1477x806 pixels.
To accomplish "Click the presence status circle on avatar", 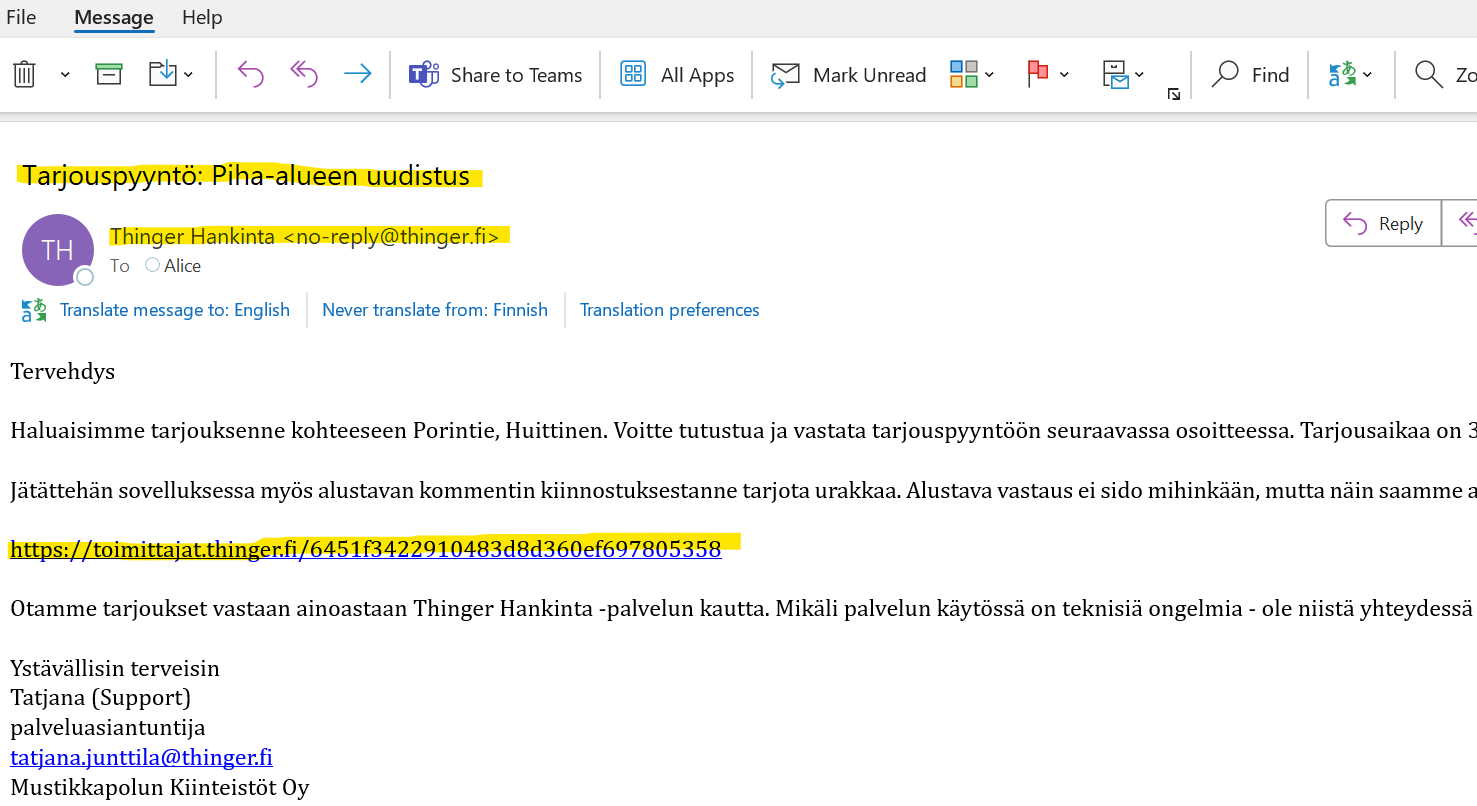I will [85, 277].
